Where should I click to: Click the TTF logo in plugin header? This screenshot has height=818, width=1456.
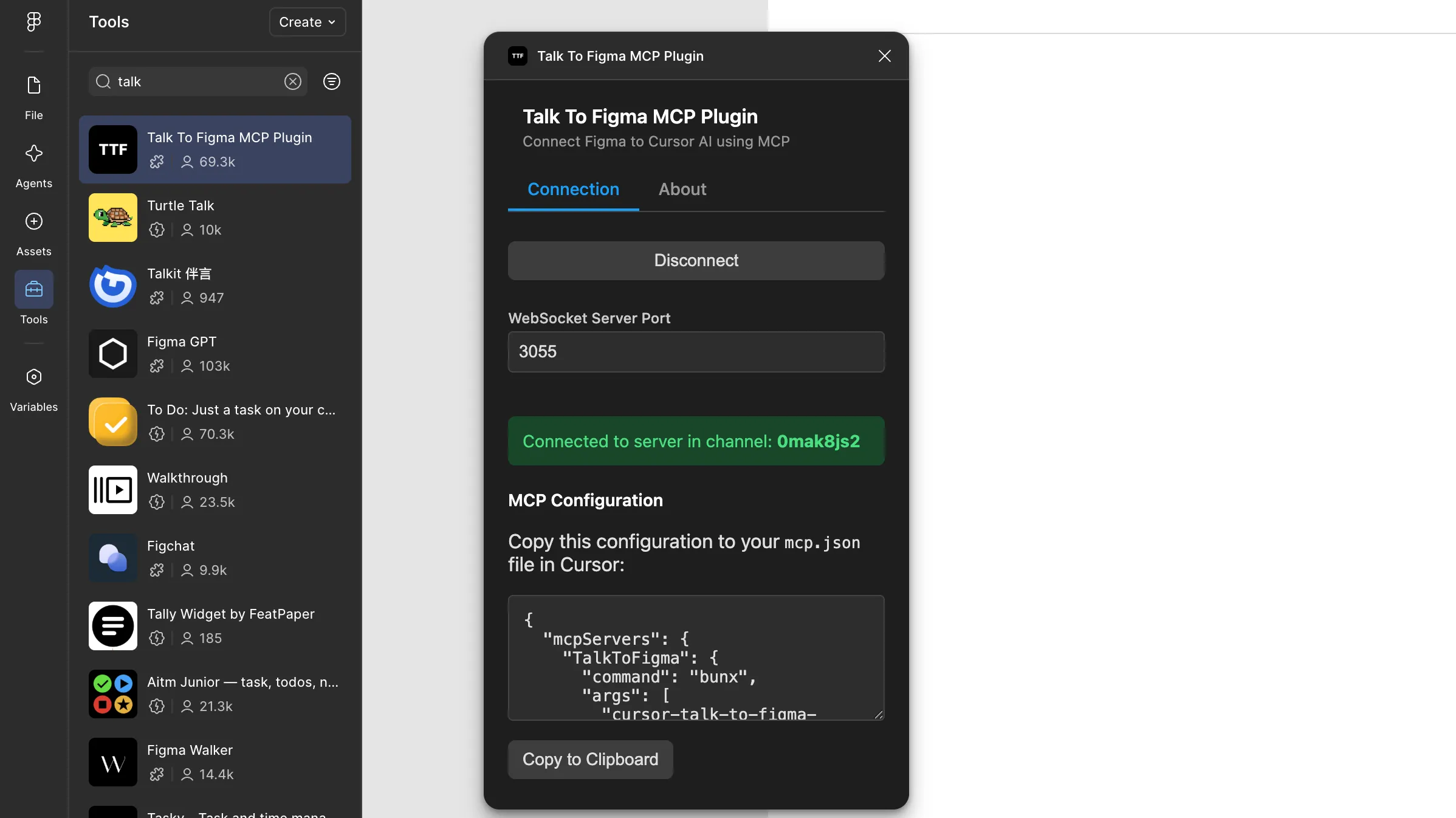518,56
